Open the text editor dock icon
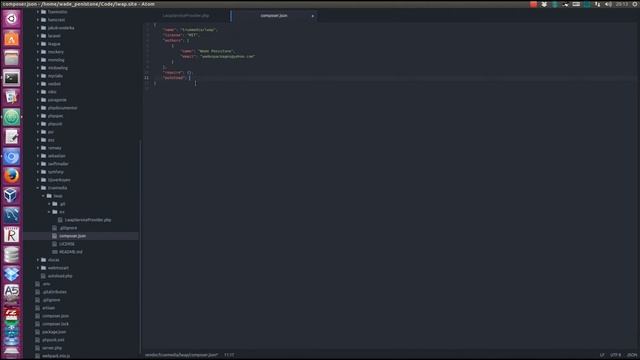The height and width of the screenshot is (360, 640). coord(11,137)
